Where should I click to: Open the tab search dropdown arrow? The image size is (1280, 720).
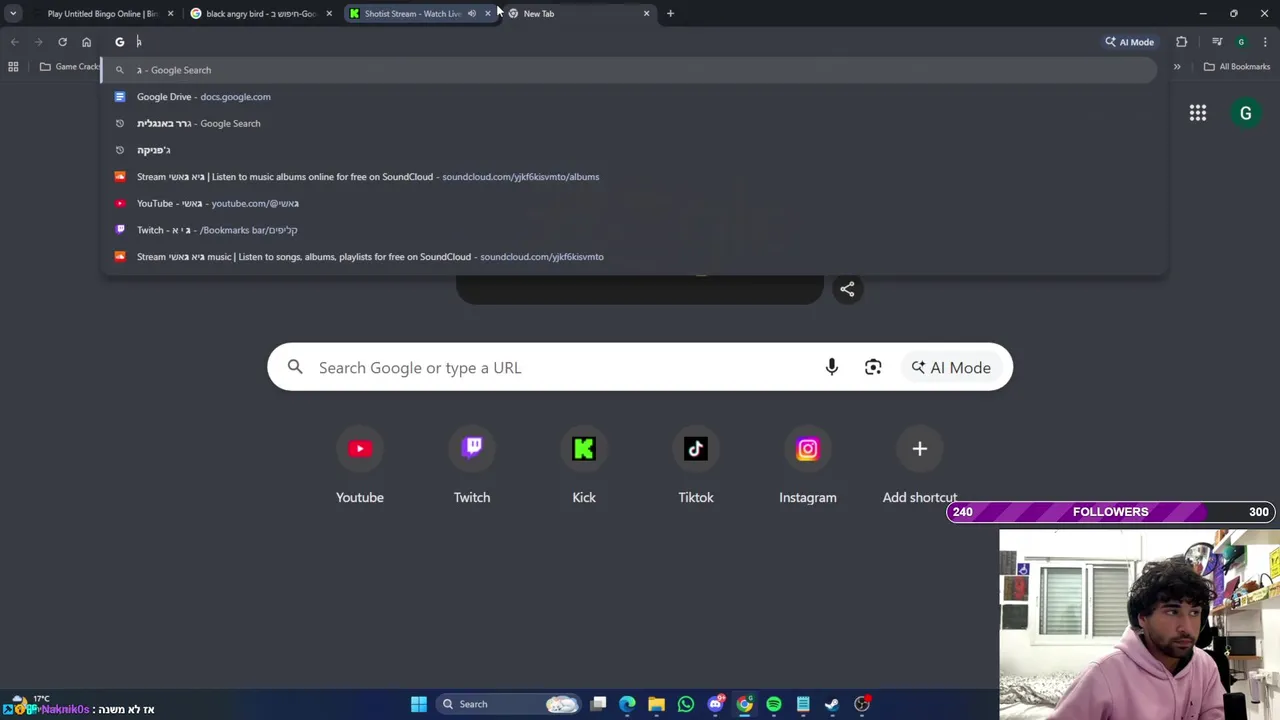tap(13, 14)
